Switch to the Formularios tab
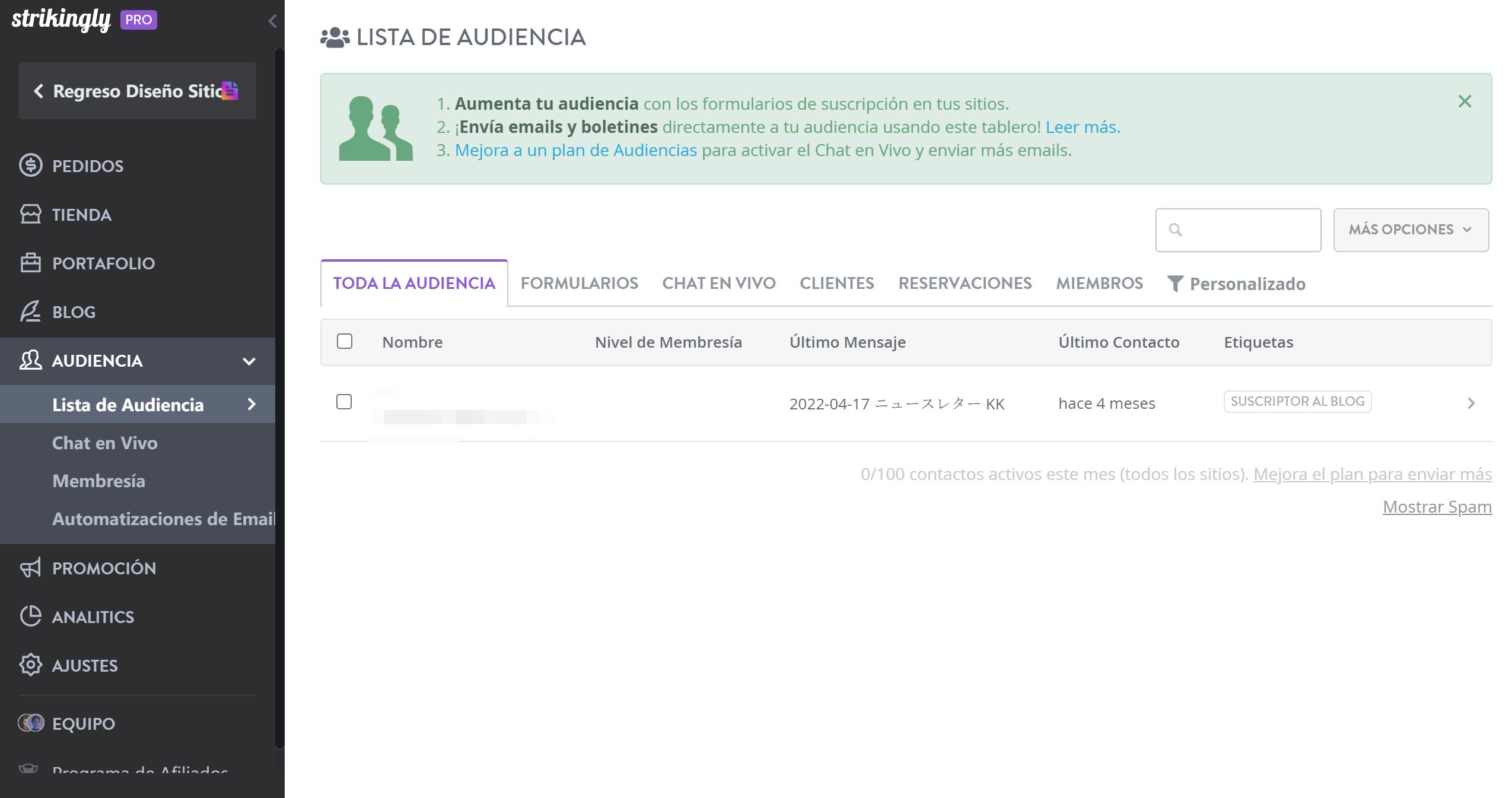This screenshot has width=1512, height=798. [579, 283]
